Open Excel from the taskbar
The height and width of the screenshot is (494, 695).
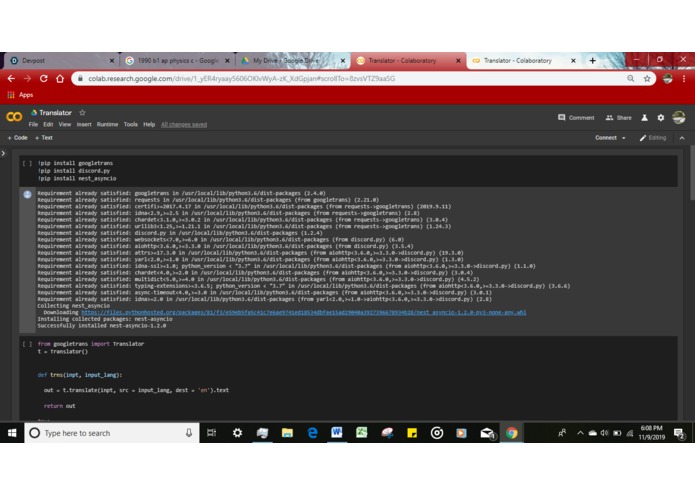tap(362, 433)
